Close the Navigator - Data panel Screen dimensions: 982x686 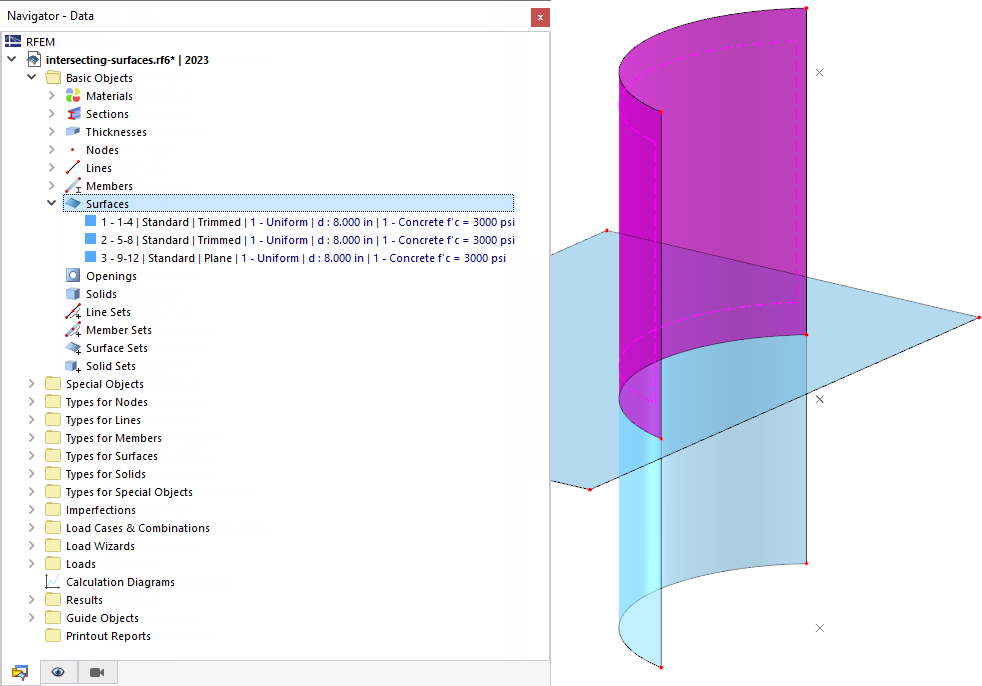[x=540, y=17]
